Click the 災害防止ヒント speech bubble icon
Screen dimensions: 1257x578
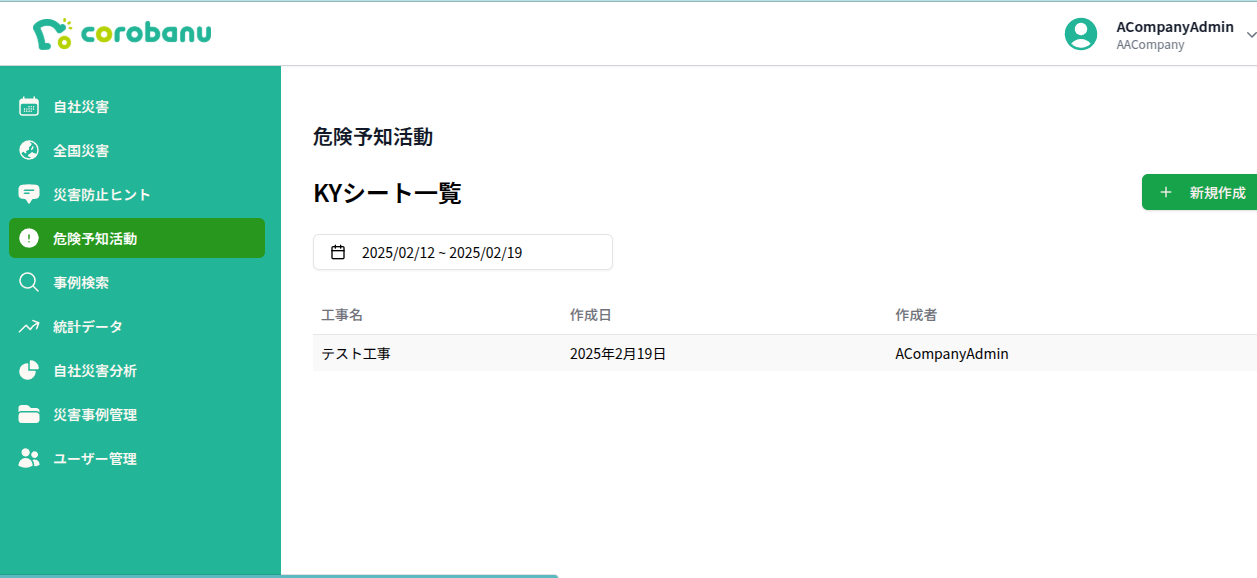tap(29, 194)
